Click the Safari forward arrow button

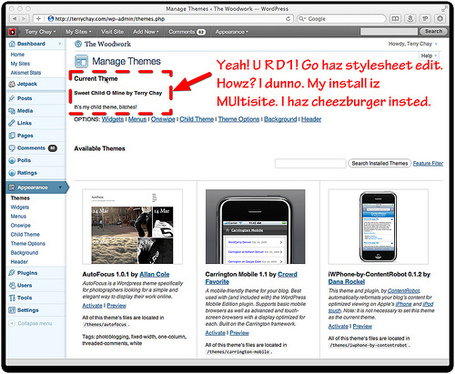click(x=24, y=19)
